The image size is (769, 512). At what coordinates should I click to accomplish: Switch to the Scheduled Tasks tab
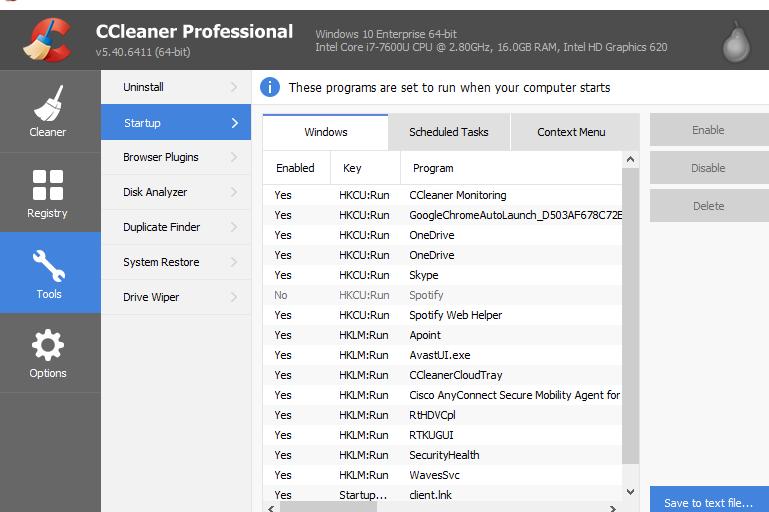449,132
